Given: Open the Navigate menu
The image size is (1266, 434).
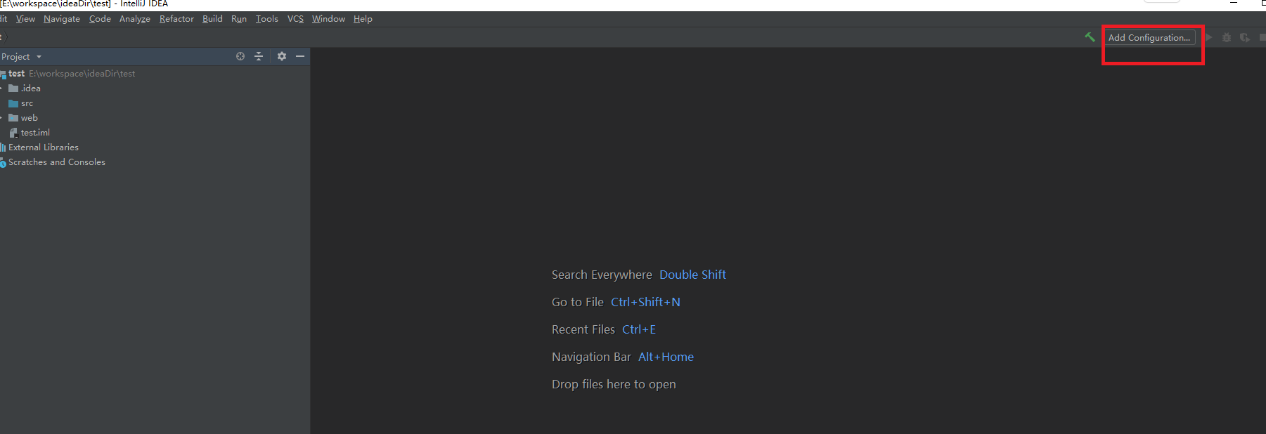Looking at the screenshot, I should tap(62, 19).
